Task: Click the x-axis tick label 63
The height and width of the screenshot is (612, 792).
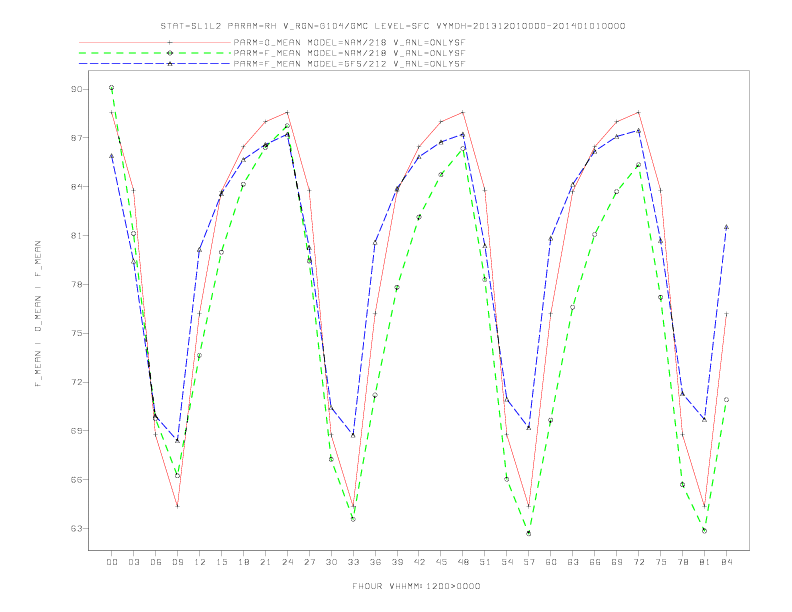Action: tap(573, 562)
